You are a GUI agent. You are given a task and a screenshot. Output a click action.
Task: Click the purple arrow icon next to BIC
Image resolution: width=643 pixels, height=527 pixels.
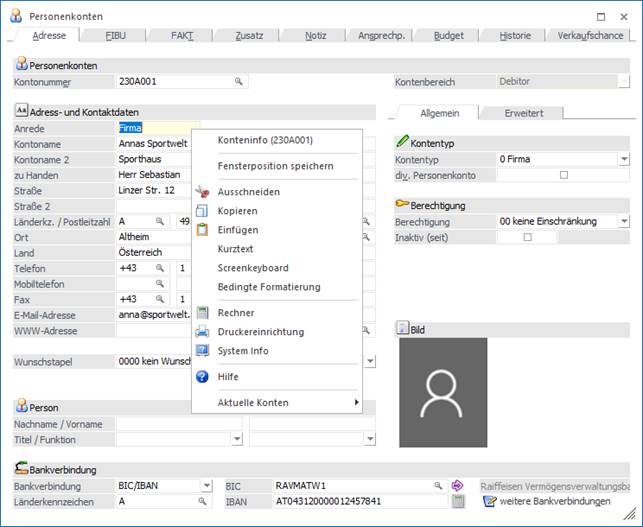(x=458, y=486)
